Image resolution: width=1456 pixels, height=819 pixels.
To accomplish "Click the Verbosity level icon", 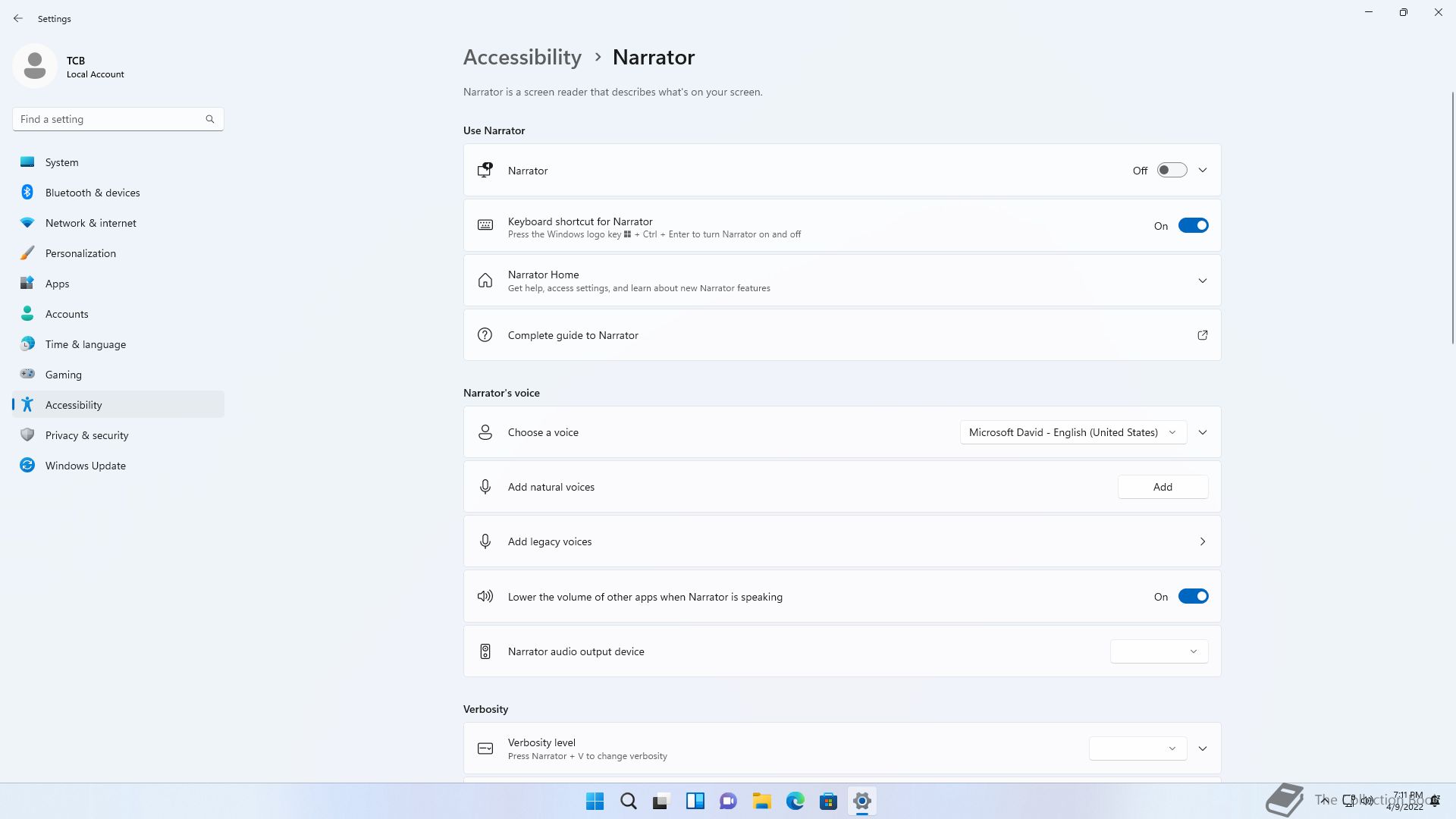I will tap(485, 748).
